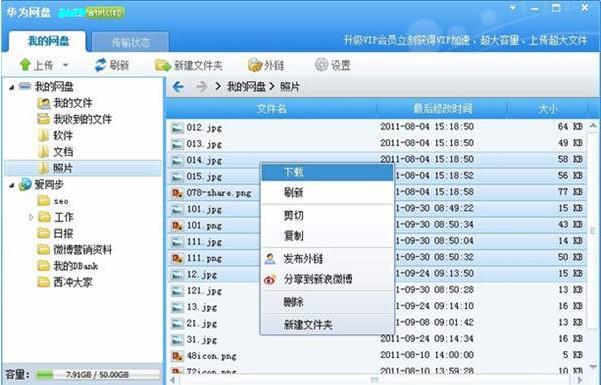This screenshot has height=385, width=601.
Task: Select the 照片 folder in tree
Action: click(82, 168)
